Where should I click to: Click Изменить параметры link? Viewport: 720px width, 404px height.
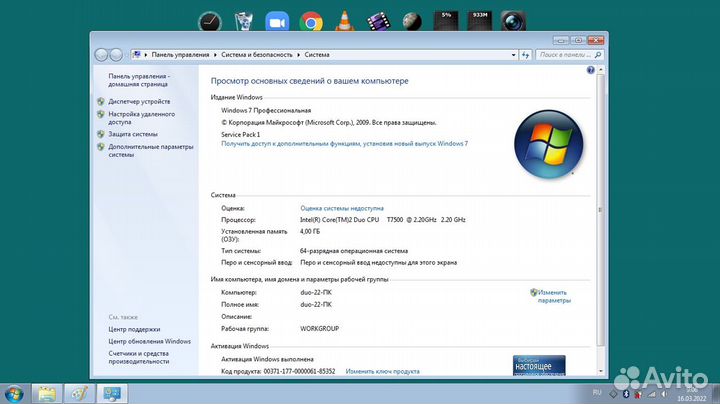pos(554,297)
